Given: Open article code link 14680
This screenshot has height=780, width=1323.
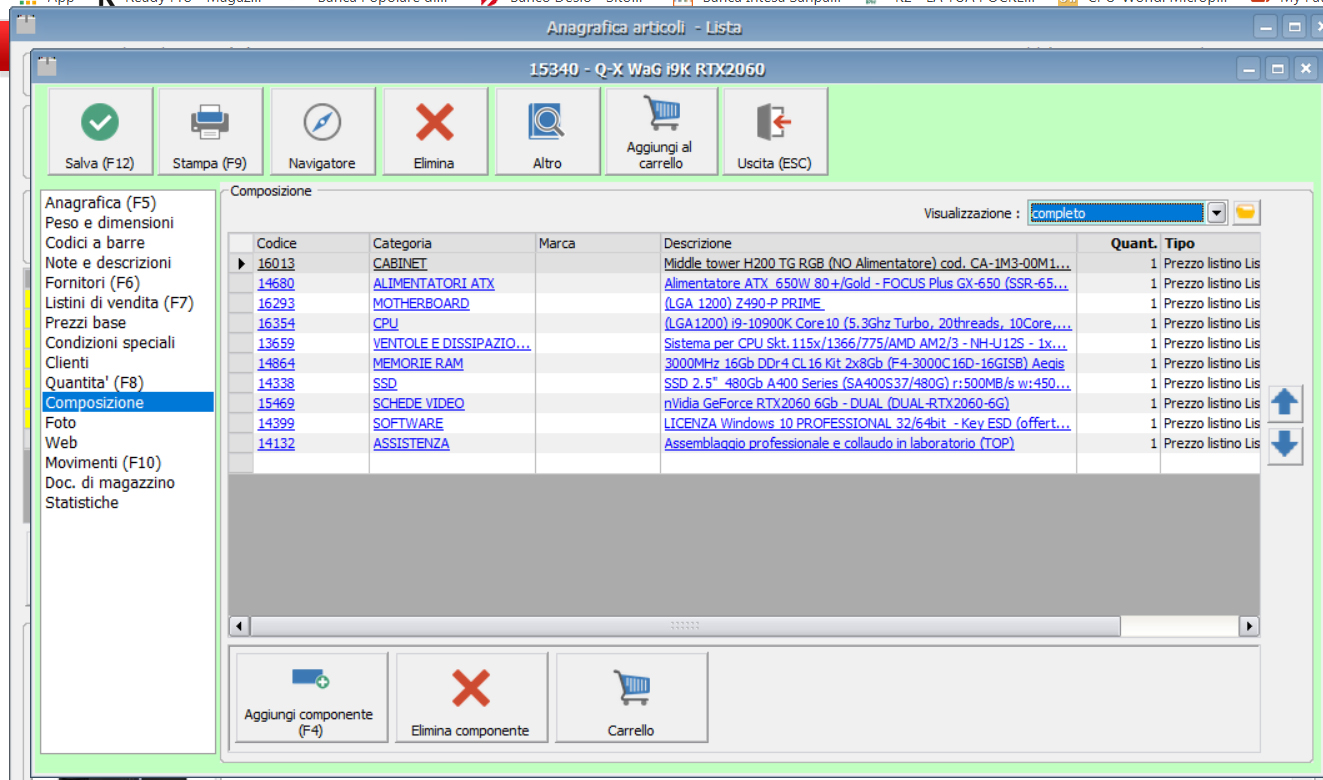Looking at the screenshot, I should click(276, 284).
